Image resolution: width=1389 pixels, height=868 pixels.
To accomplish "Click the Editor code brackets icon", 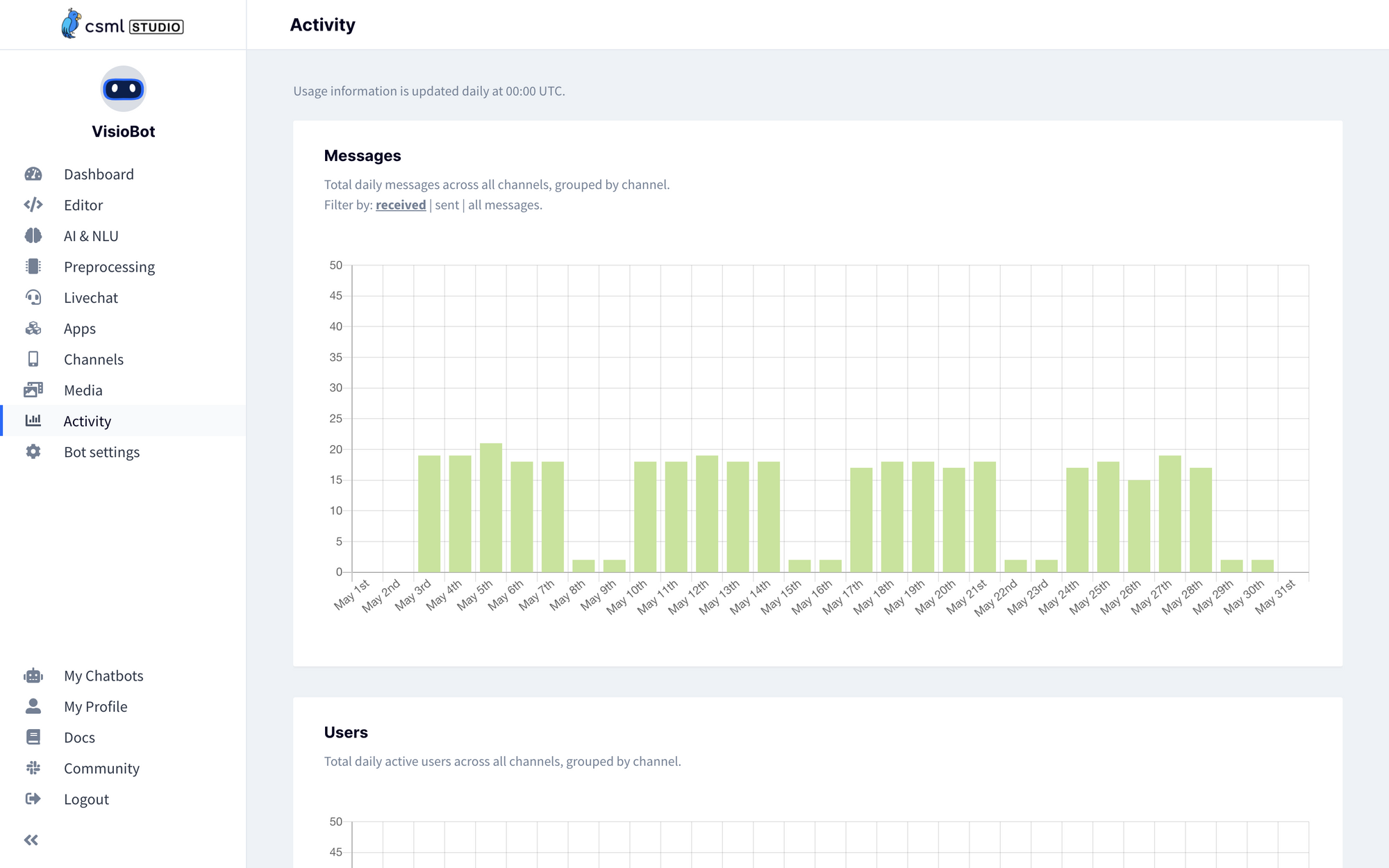I will [x=33, y=205].
